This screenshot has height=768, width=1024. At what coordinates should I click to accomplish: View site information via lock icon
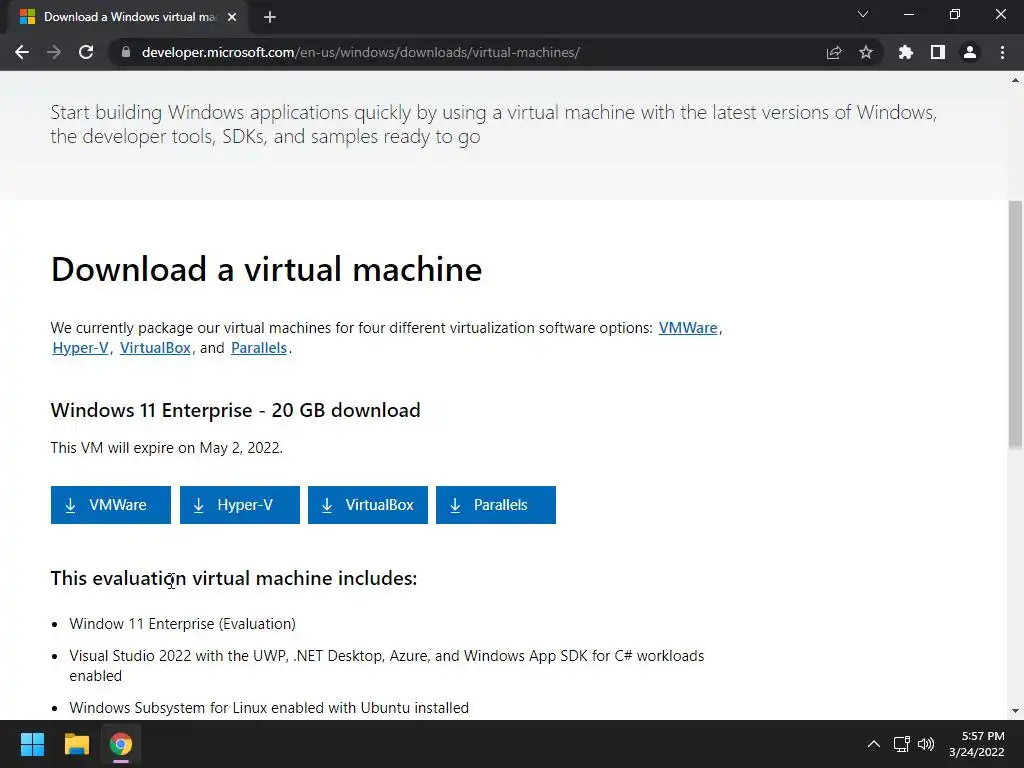(x=126, y=52)
